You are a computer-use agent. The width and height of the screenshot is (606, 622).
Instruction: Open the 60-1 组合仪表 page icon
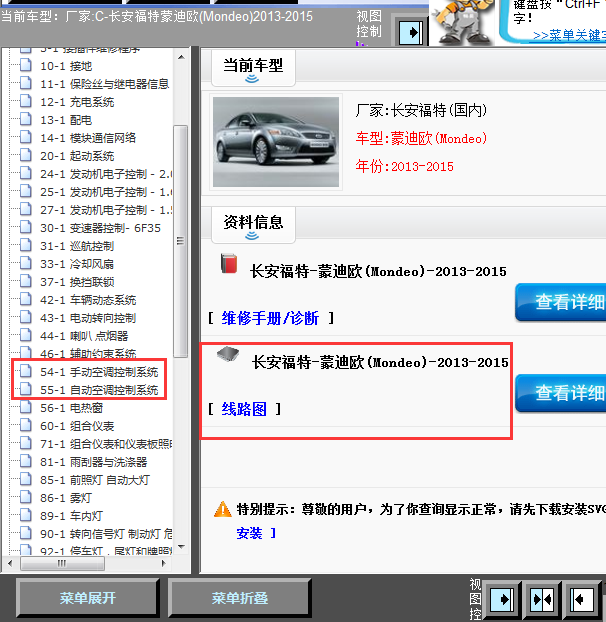(x=26, y=425)
